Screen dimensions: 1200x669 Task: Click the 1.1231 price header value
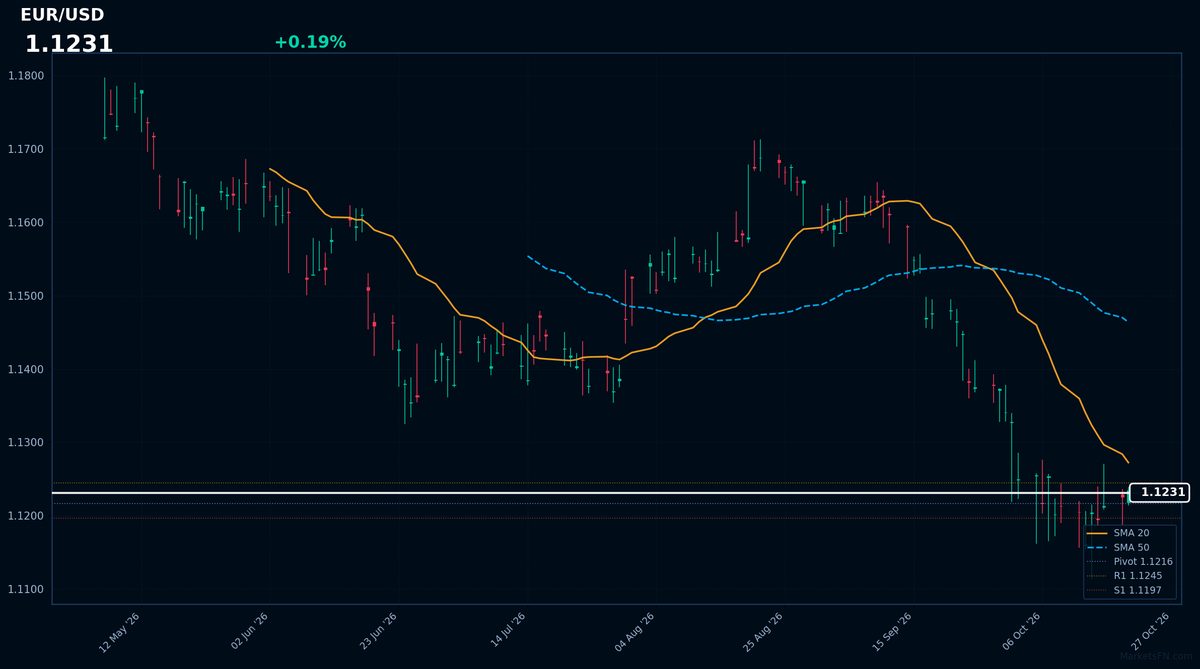click(x=69, y=44)
